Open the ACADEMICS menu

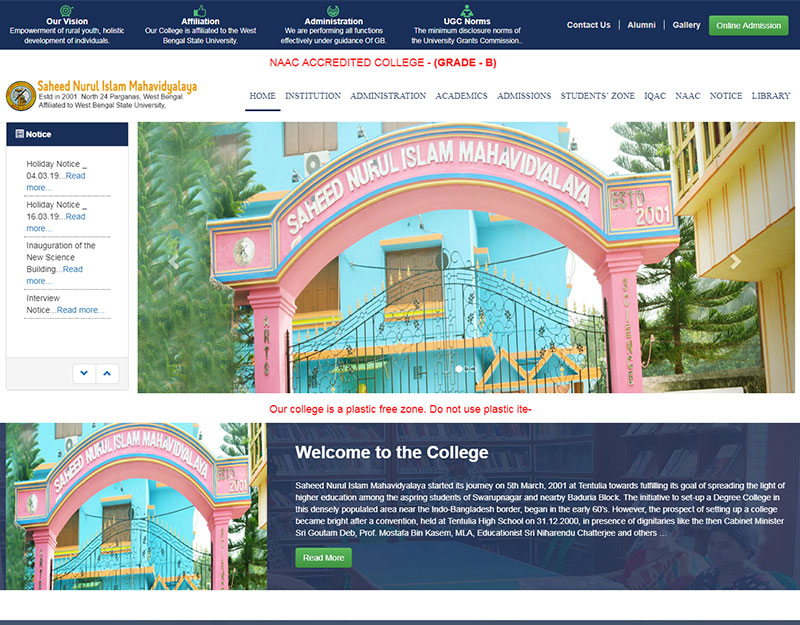(461, 95)
